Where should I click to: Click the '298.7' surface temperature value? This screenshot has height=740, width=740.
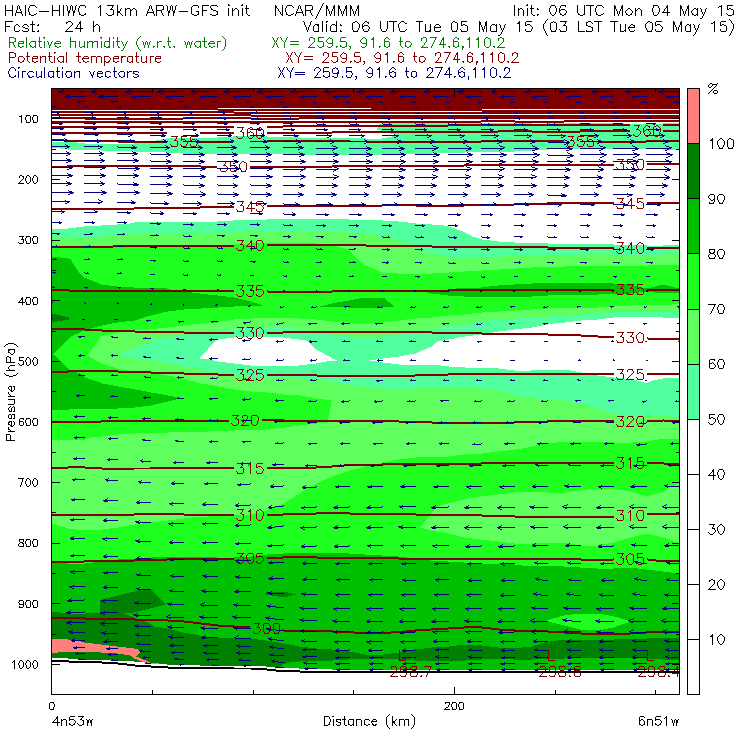click(x=411, y=672)
